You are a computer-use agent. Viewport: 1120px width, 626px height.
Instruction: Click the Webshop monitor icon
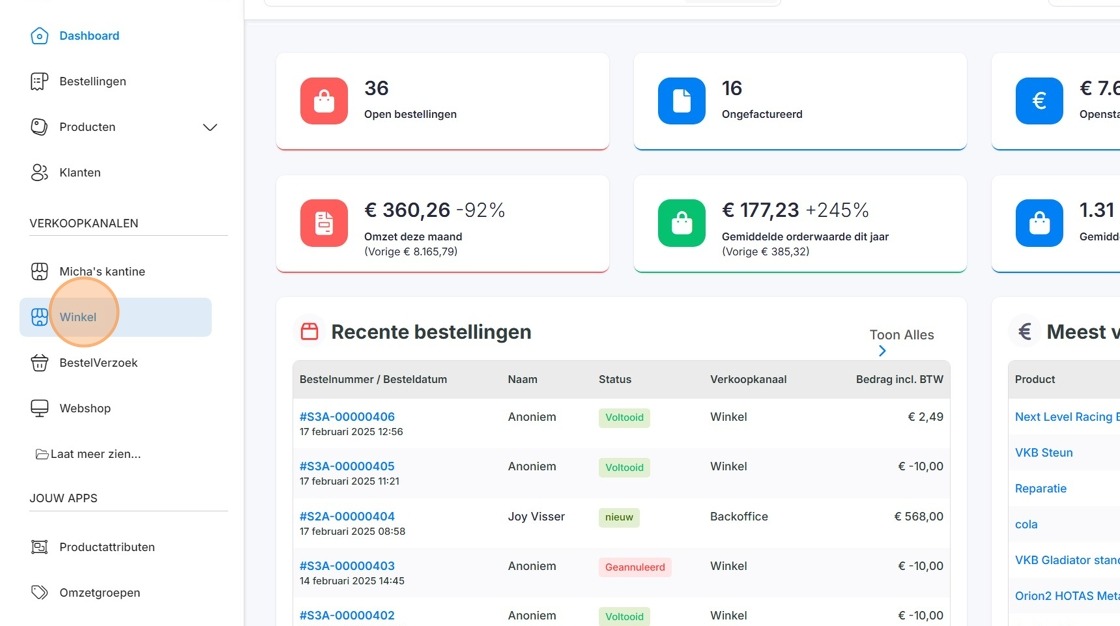point(39,409)
